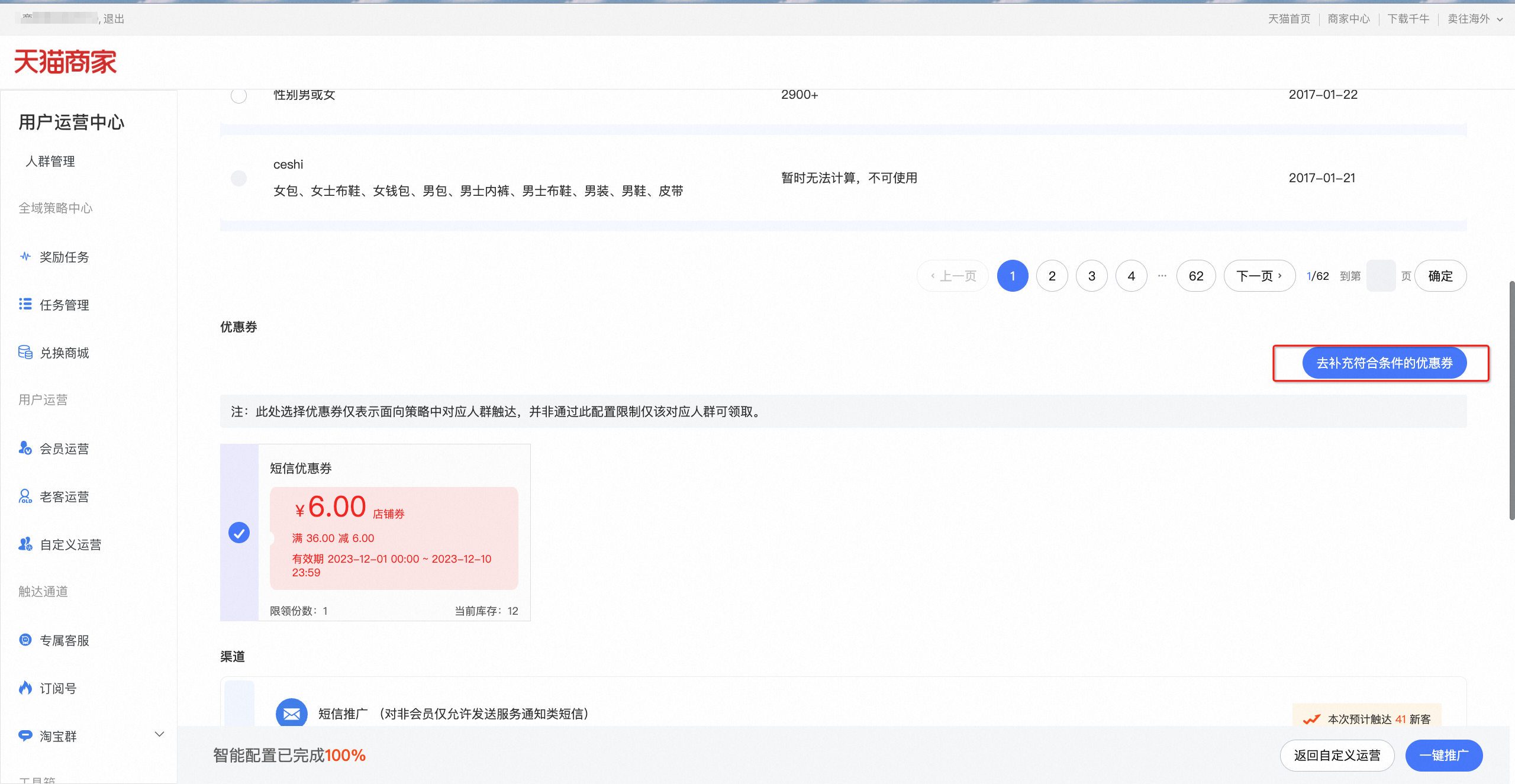Open 商家中心 link
The height and width of the screenshot is (784, 1515).
1349,19
